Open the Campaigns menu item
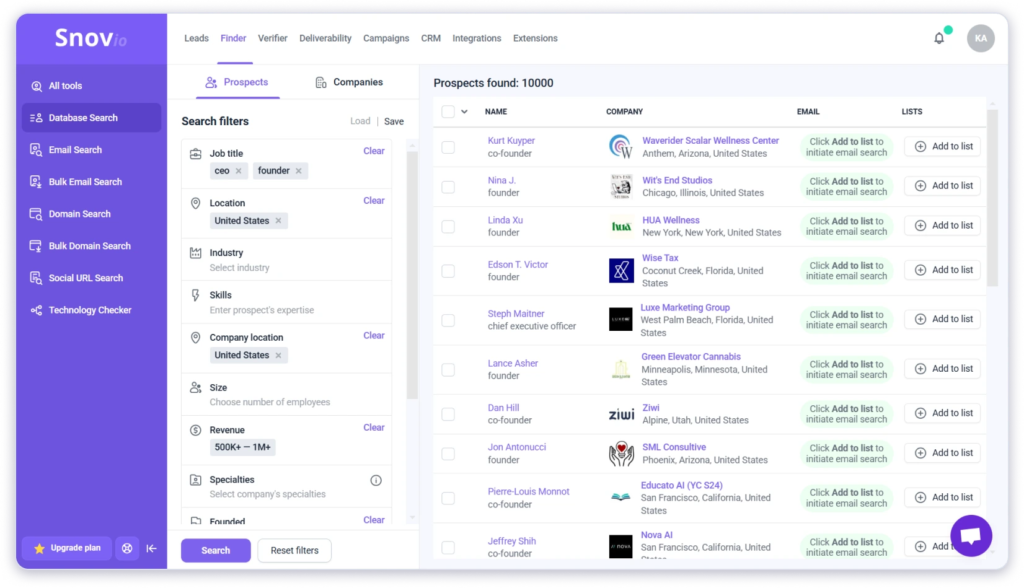Viewport: 1024px width, 588px height. click(x=386, y=38)
